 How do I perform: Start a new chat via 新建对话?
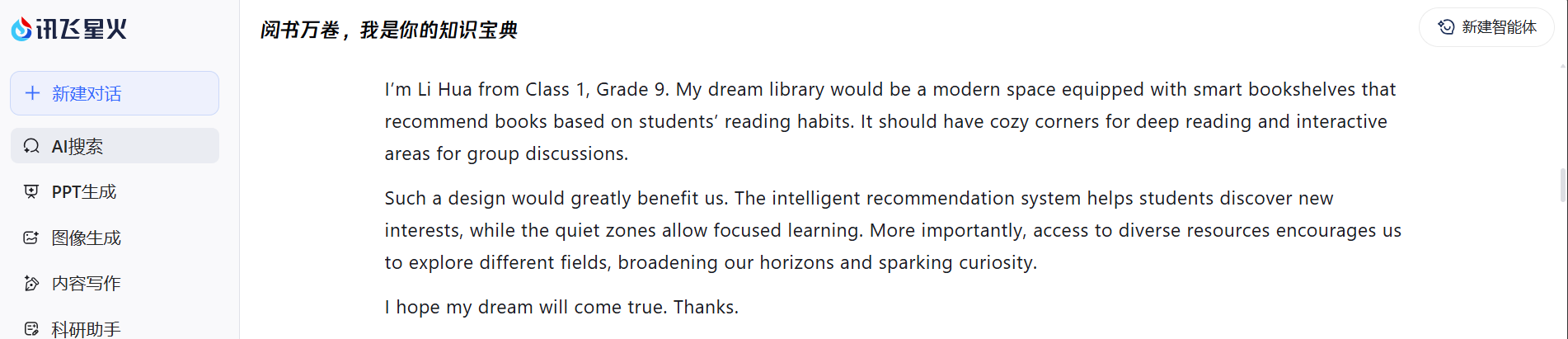point(115,93)
